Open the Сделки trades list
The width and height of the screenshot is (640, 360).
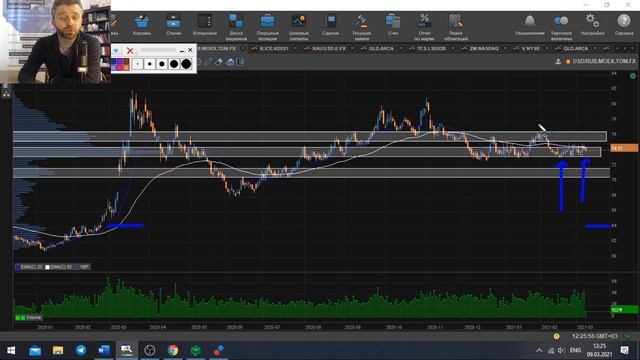(x=330, y=25)
